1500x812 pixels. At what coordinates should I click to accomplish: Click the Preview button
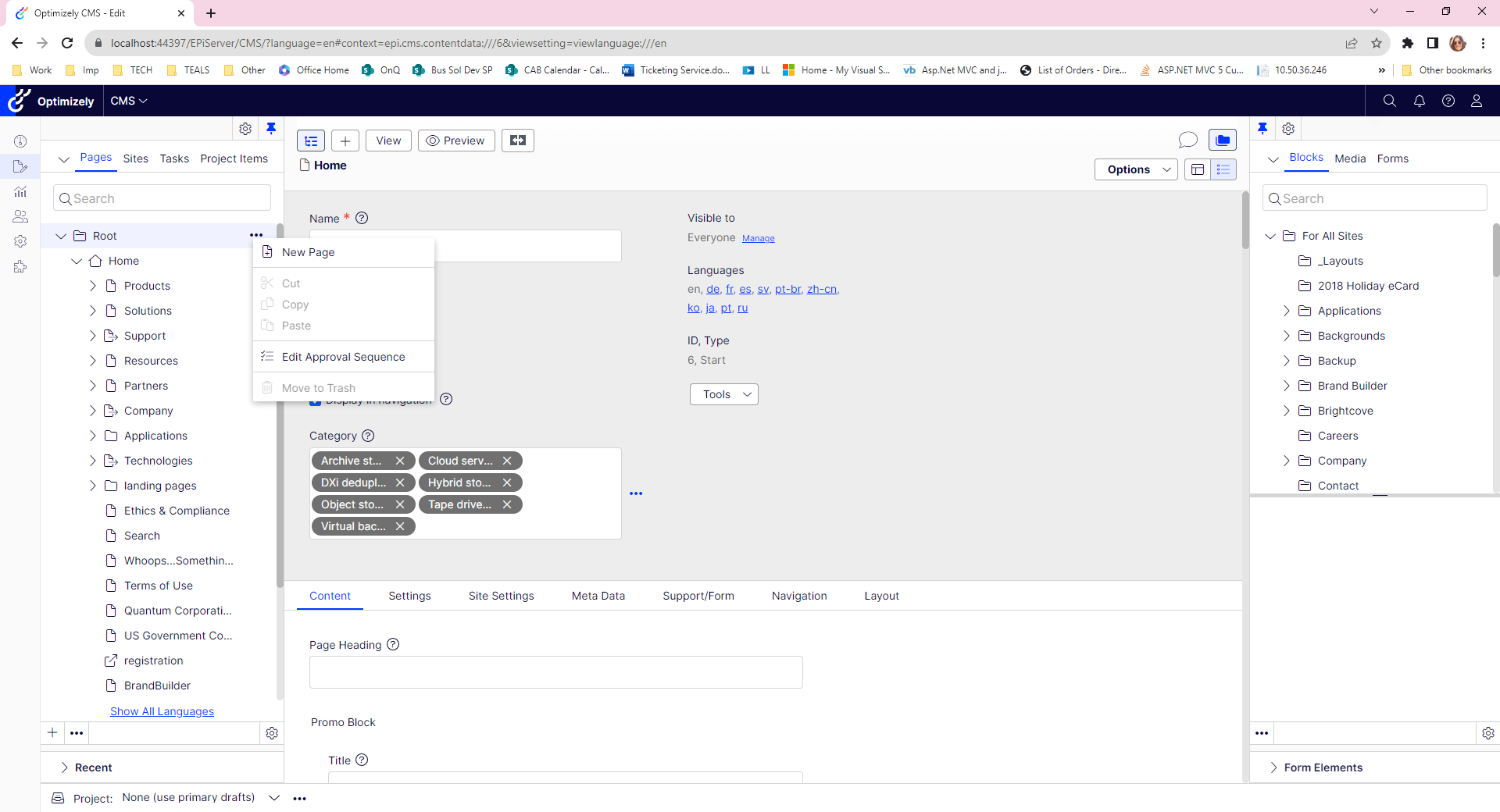pyautogui.click(x=456, y=141)
